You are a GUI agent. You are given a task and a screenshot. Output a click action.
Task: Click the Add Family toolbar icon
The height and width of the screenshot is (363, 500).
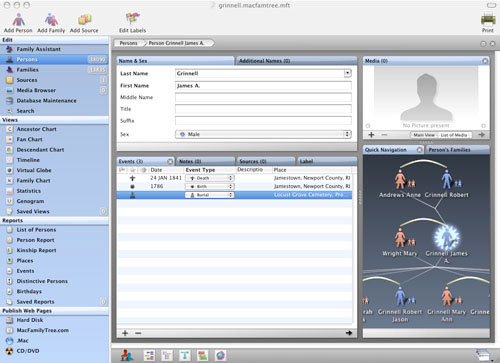tap(51, 20)
